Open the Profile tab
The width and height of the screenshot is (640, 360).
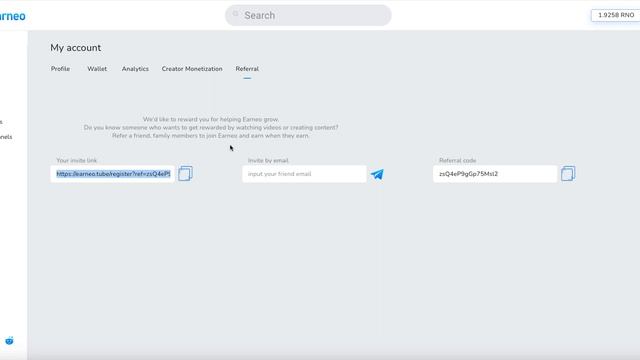pyautogui.click(x=60, y=69)
